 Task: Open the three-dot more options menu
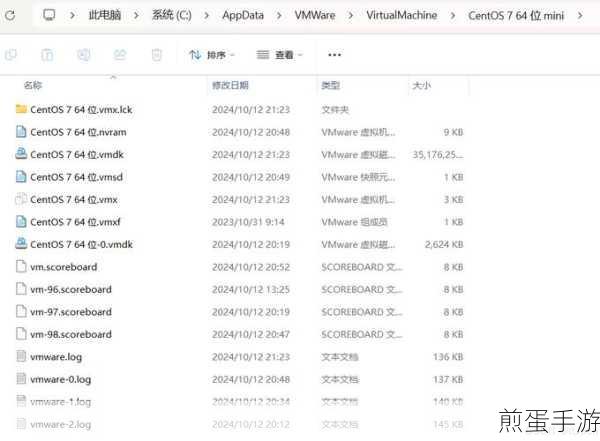[334, 55]
